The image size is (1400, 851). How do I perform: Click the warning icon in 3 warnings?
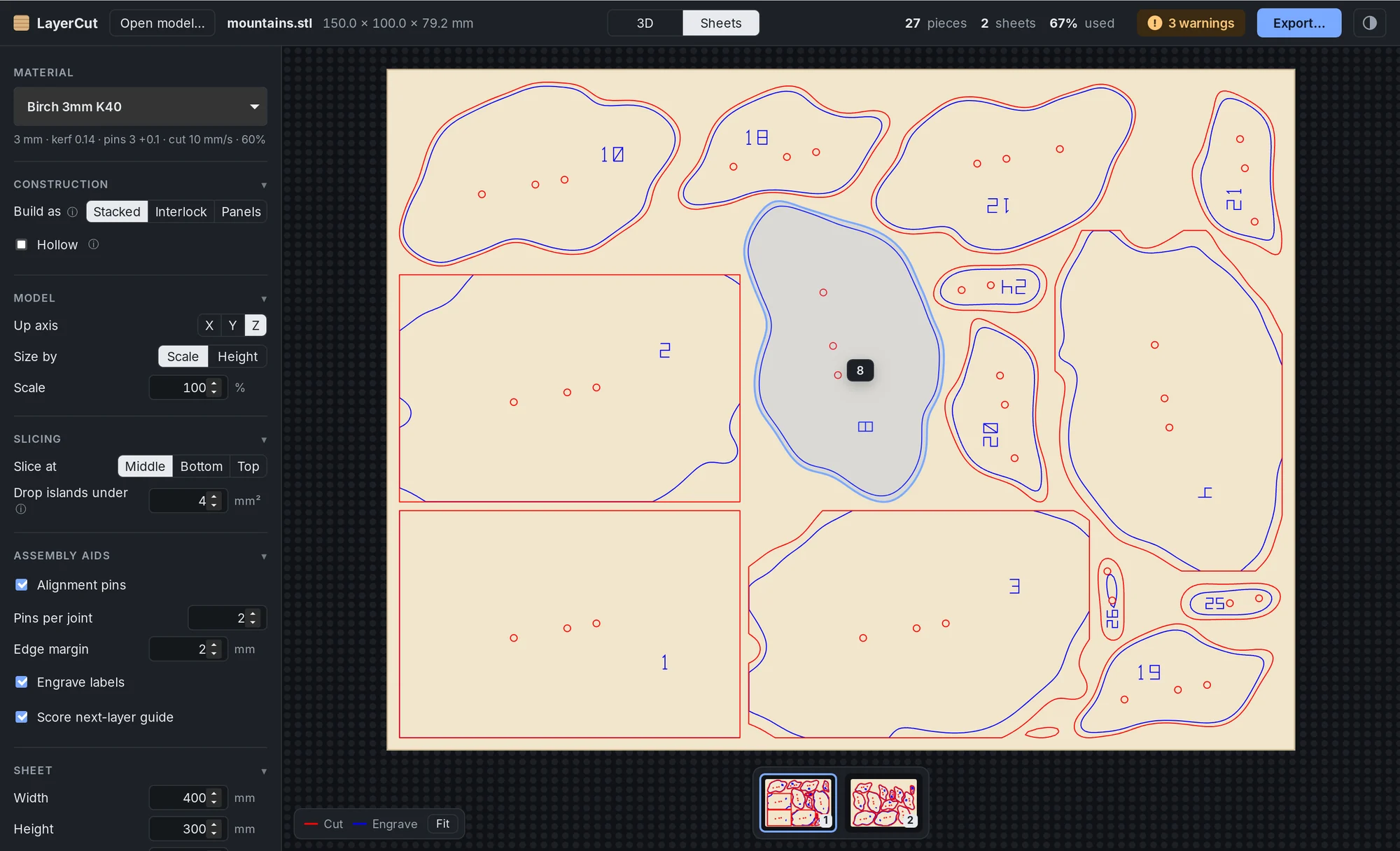point(1154,23)
